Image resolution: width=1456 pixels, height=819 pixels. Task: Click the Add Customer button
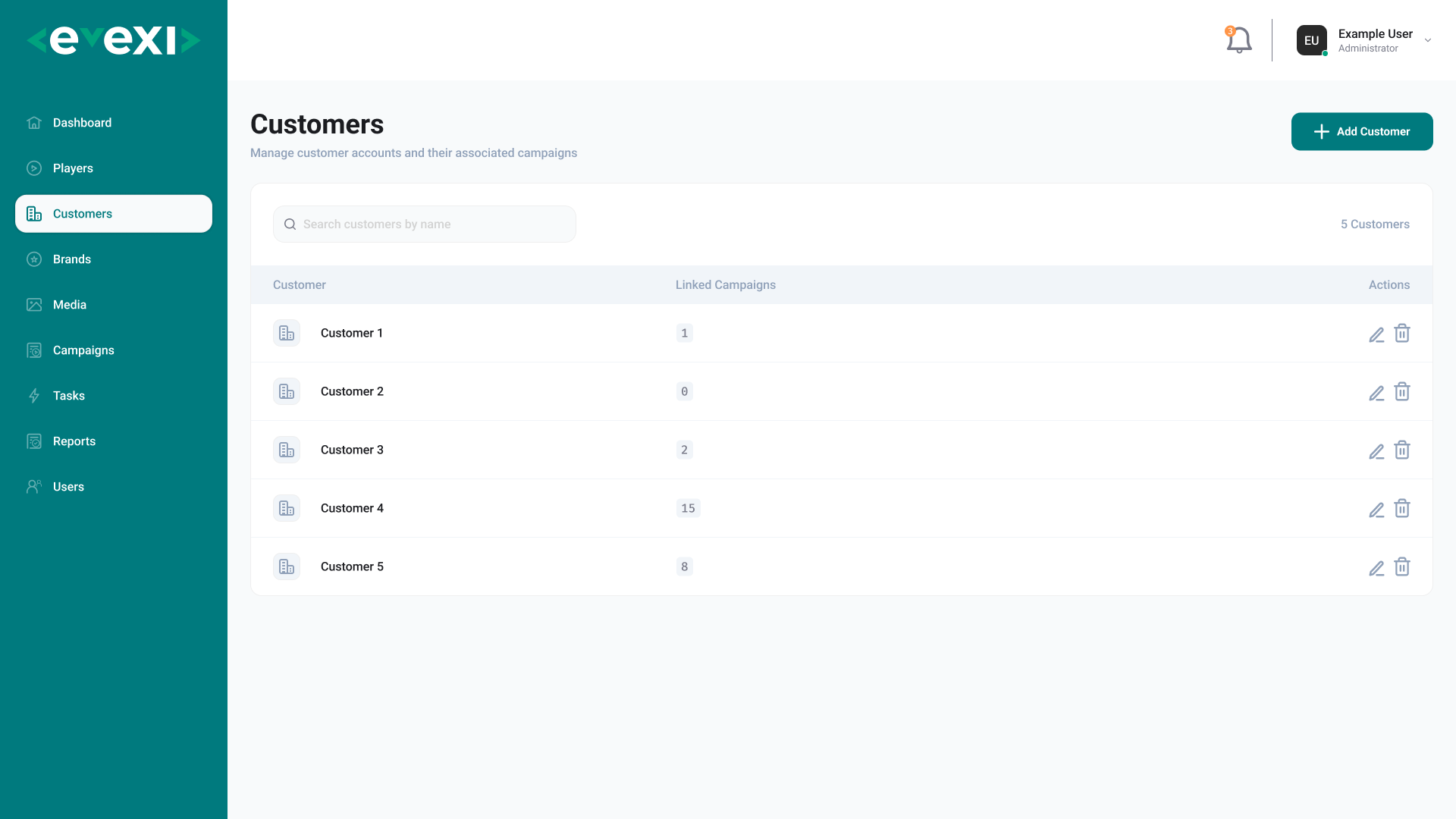(x=1362, y=131)
